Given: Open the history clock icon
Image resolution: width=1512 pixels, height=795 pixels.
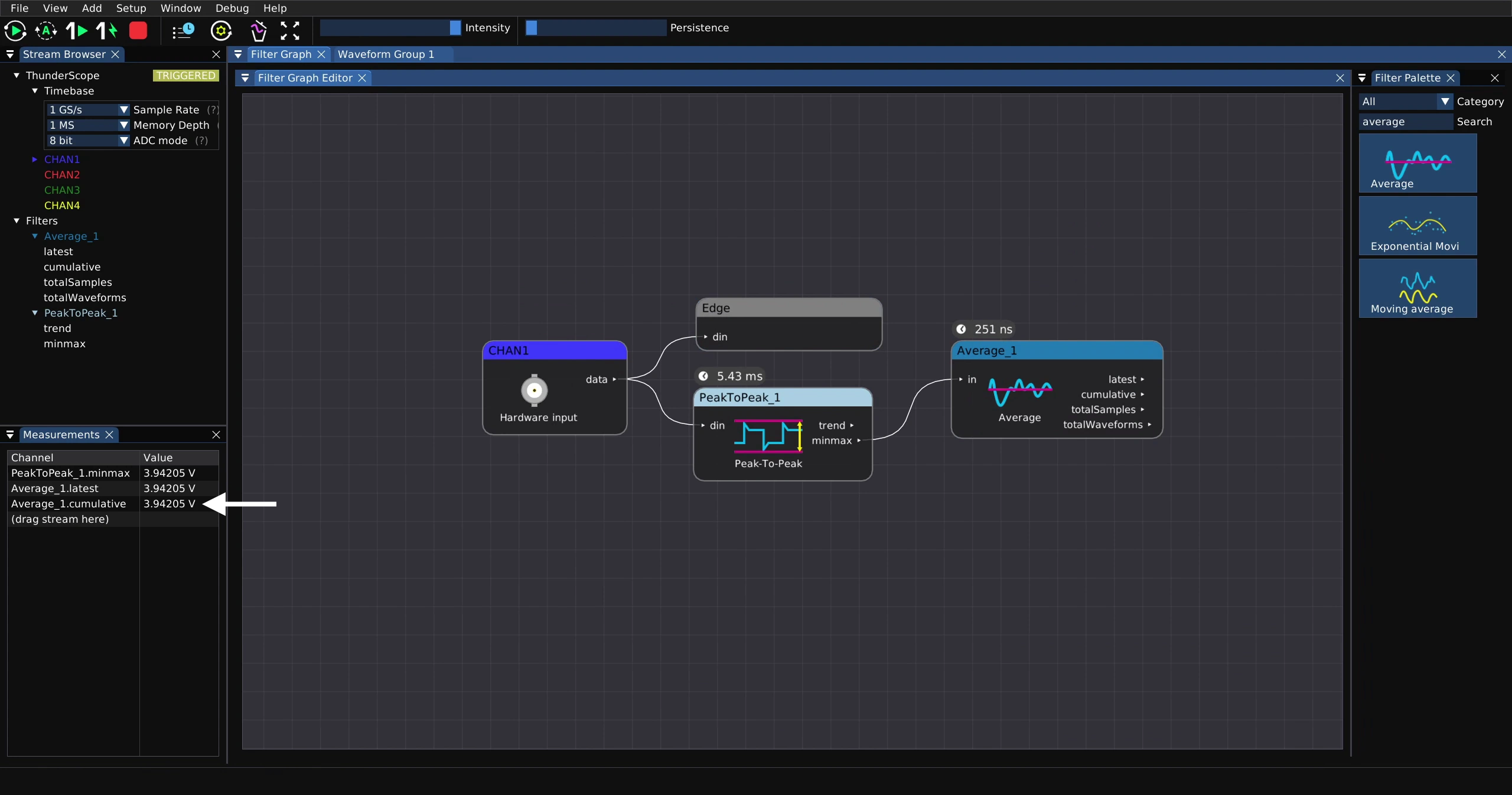Looking at the screenshot, I should pyautogui.click(x=183, y=31).
